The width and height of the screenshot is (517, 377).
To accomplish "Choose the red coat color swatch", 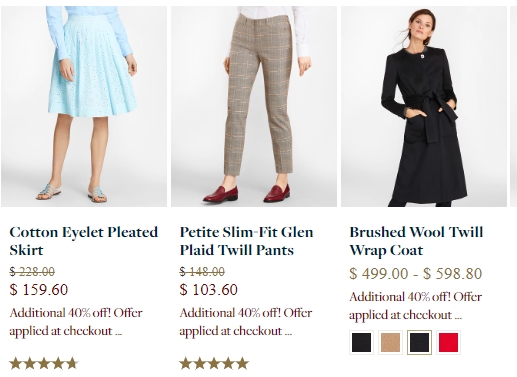I will (x=448, y=342).
